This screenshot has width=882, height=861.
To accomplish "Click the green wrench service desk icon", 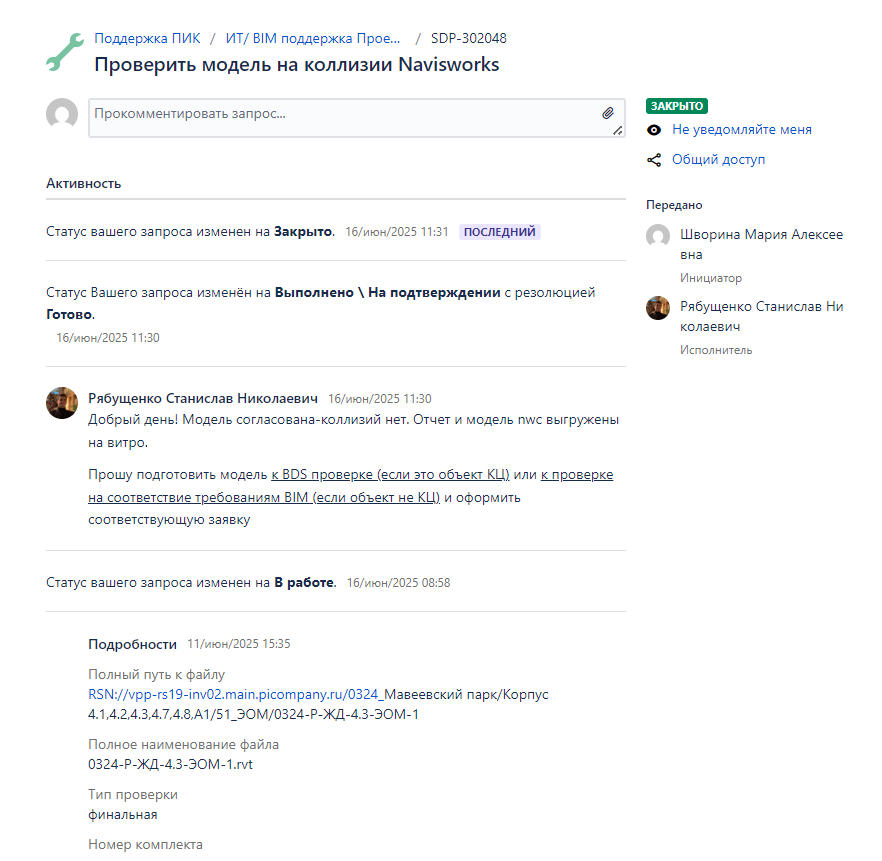I will click(x=64, y=51).
